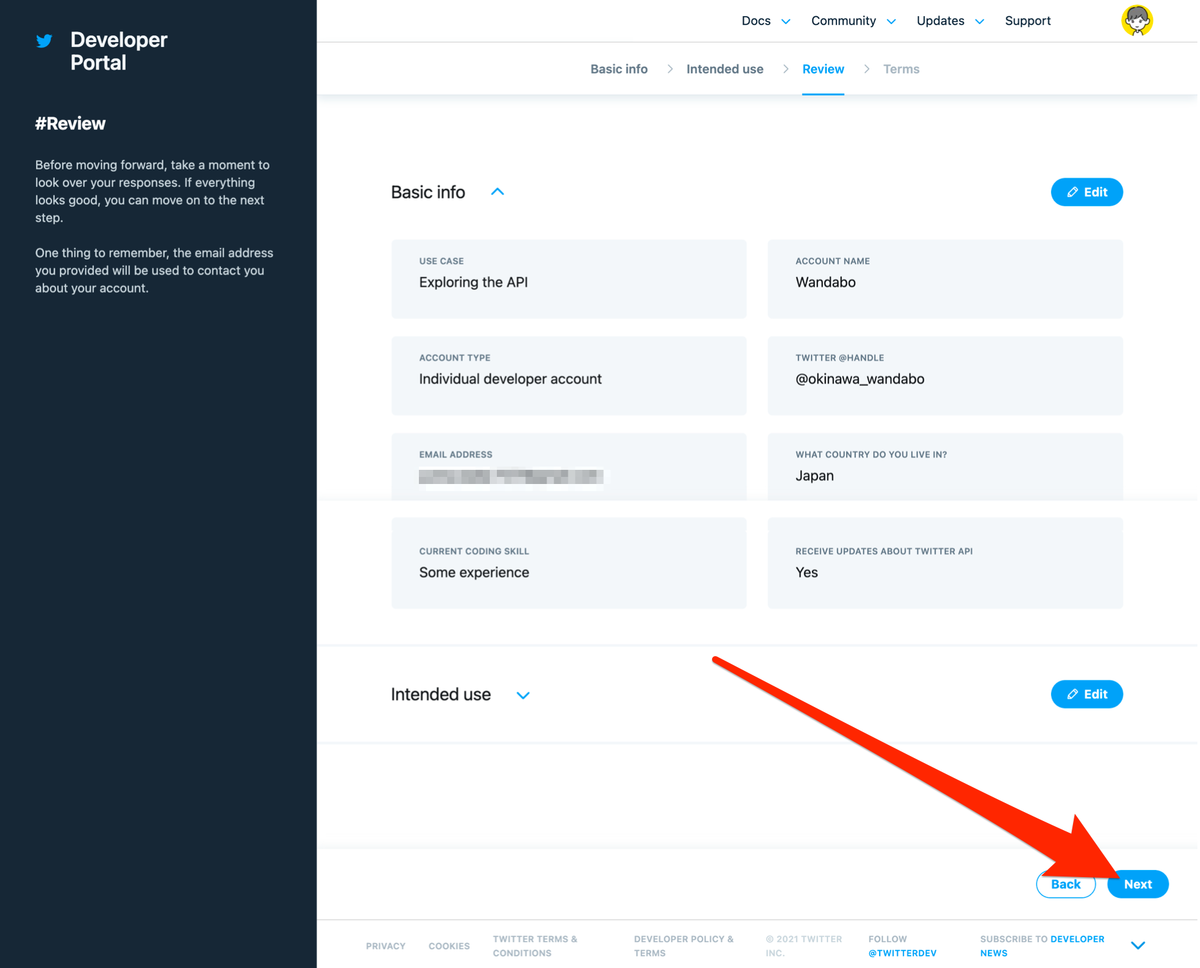The image size is (1200, 968).
Task: Open the Support page
Action: coord(1027,21)
